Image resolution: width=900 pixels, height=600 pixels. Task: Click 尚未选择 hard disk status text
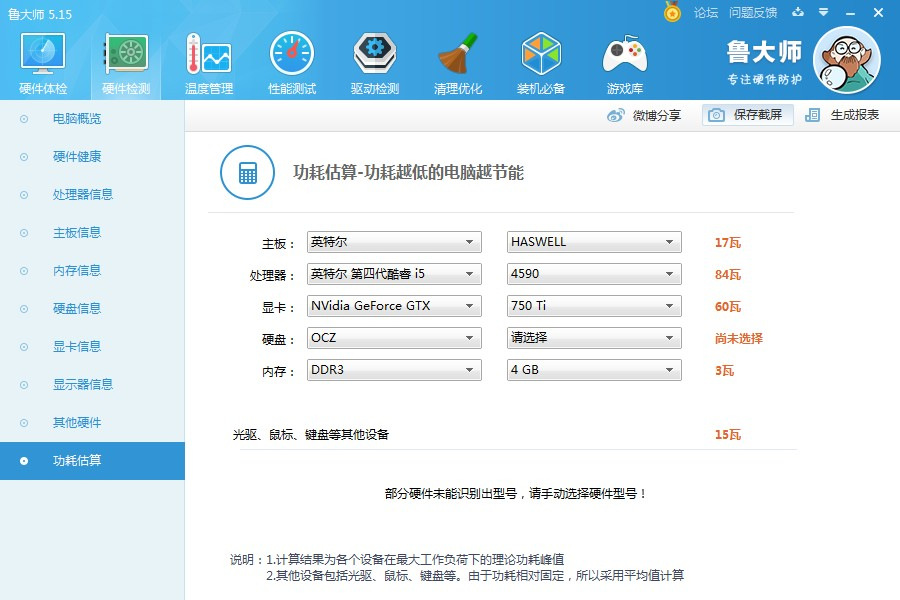click(x=738, y=338)
